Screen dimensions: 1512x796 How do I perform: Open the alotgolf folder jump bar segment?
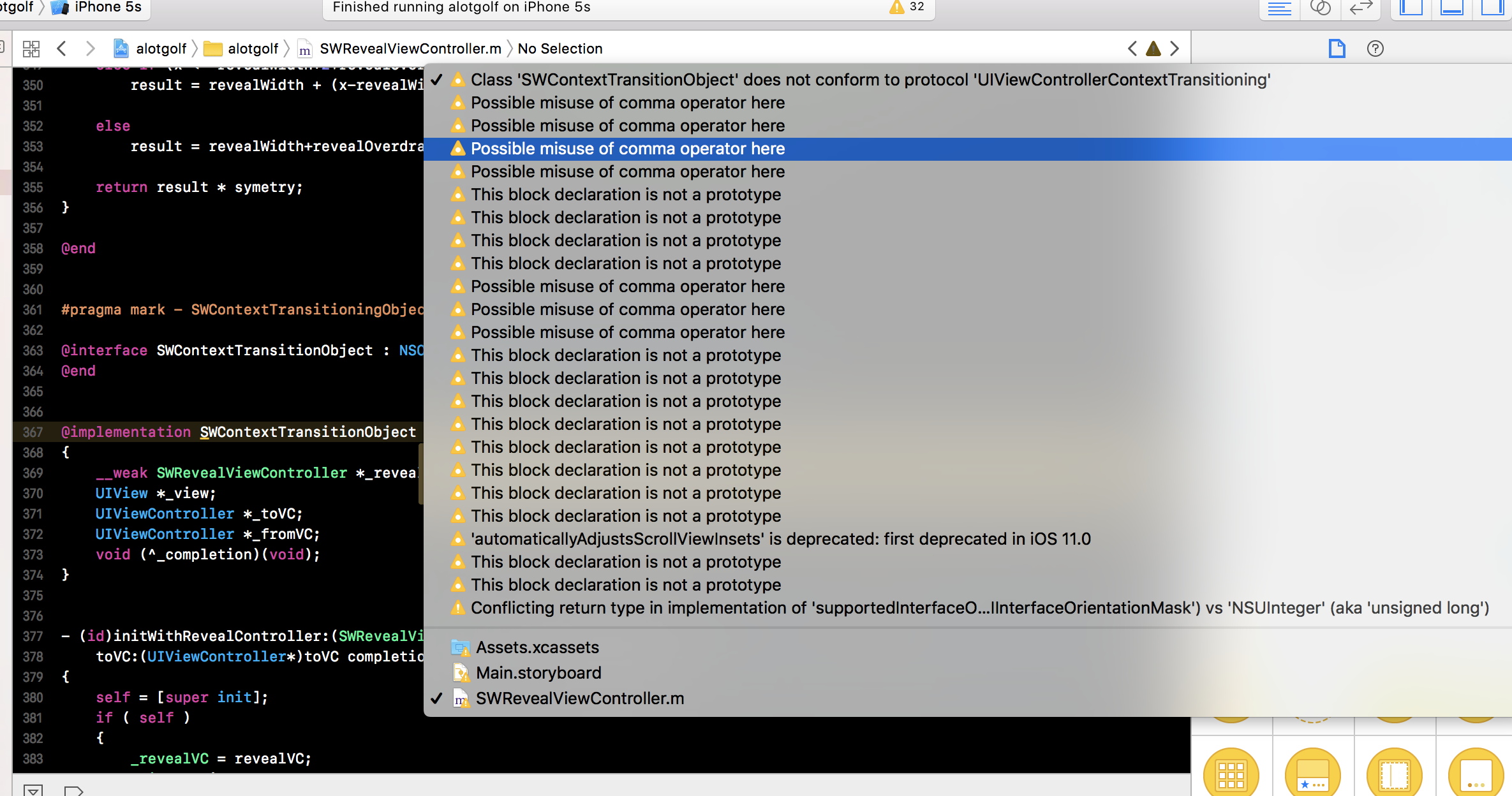coord(241,48)
